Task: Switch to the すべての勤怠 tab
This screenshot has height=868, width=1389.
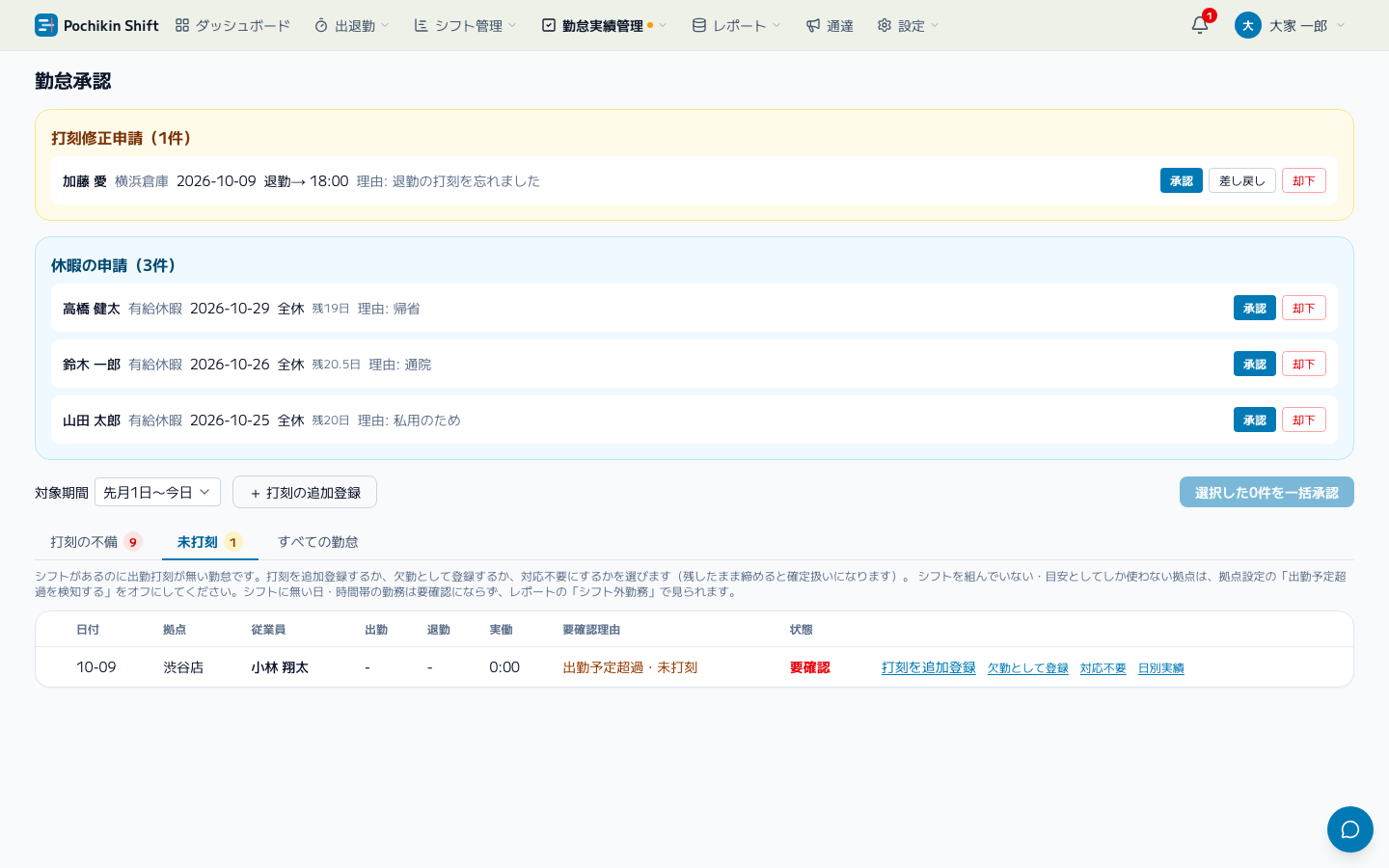Action: (318, 542)
